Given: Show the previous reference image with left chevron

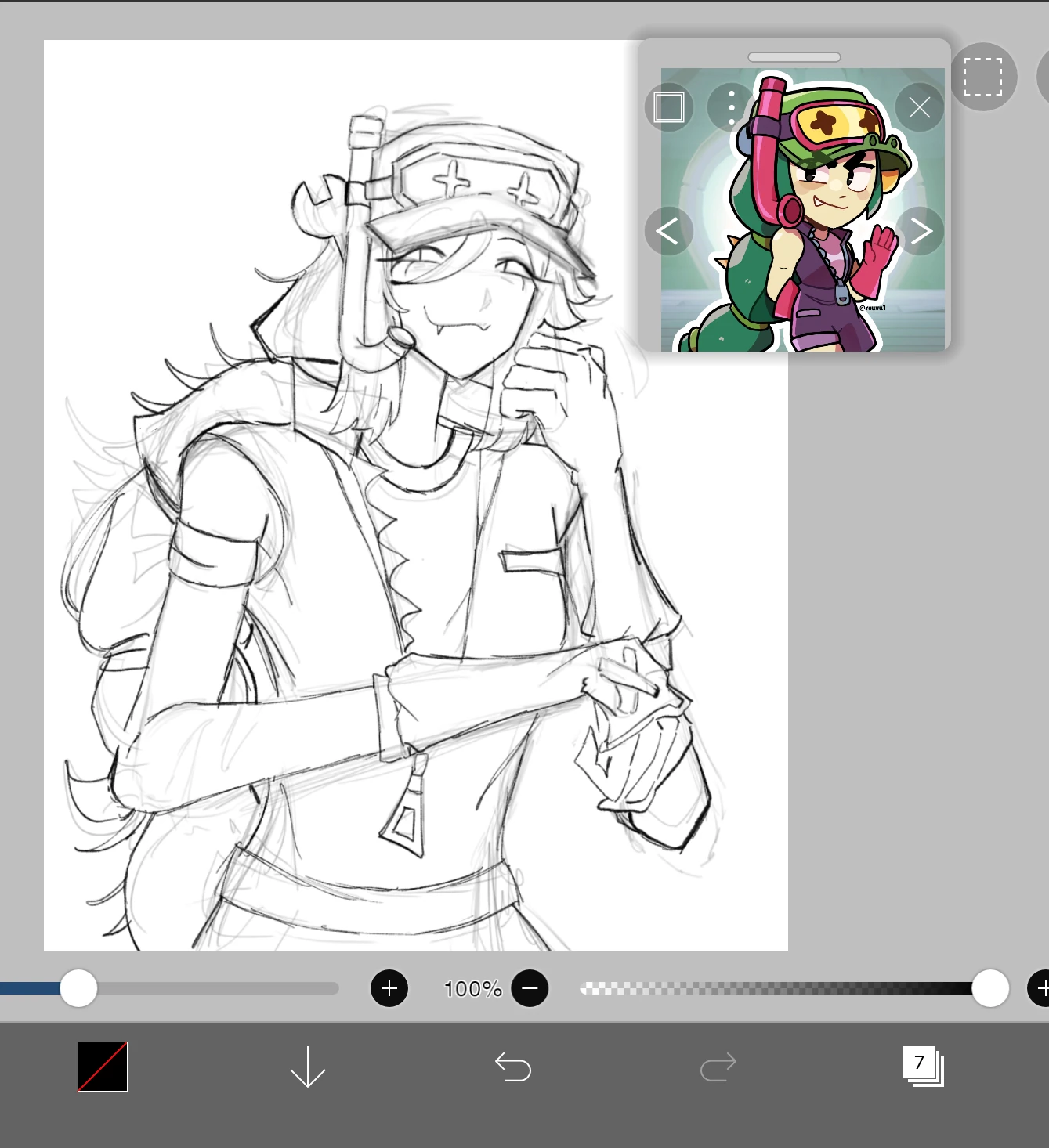Looking at the screenshot, I should (x=668, y=231).
